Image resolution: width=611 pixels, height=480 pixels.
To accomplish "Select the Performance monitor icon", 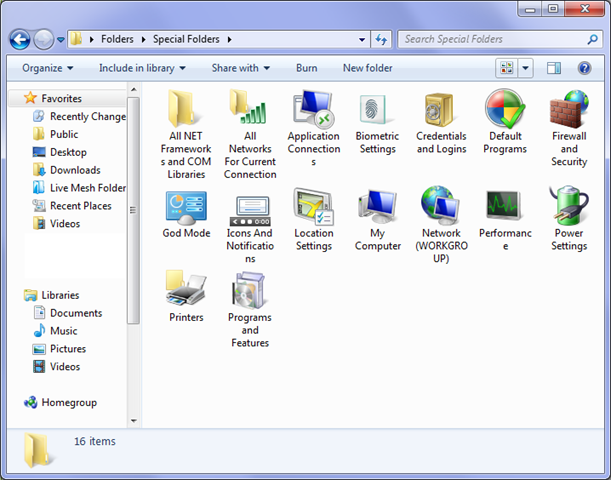I will point(505,206).
